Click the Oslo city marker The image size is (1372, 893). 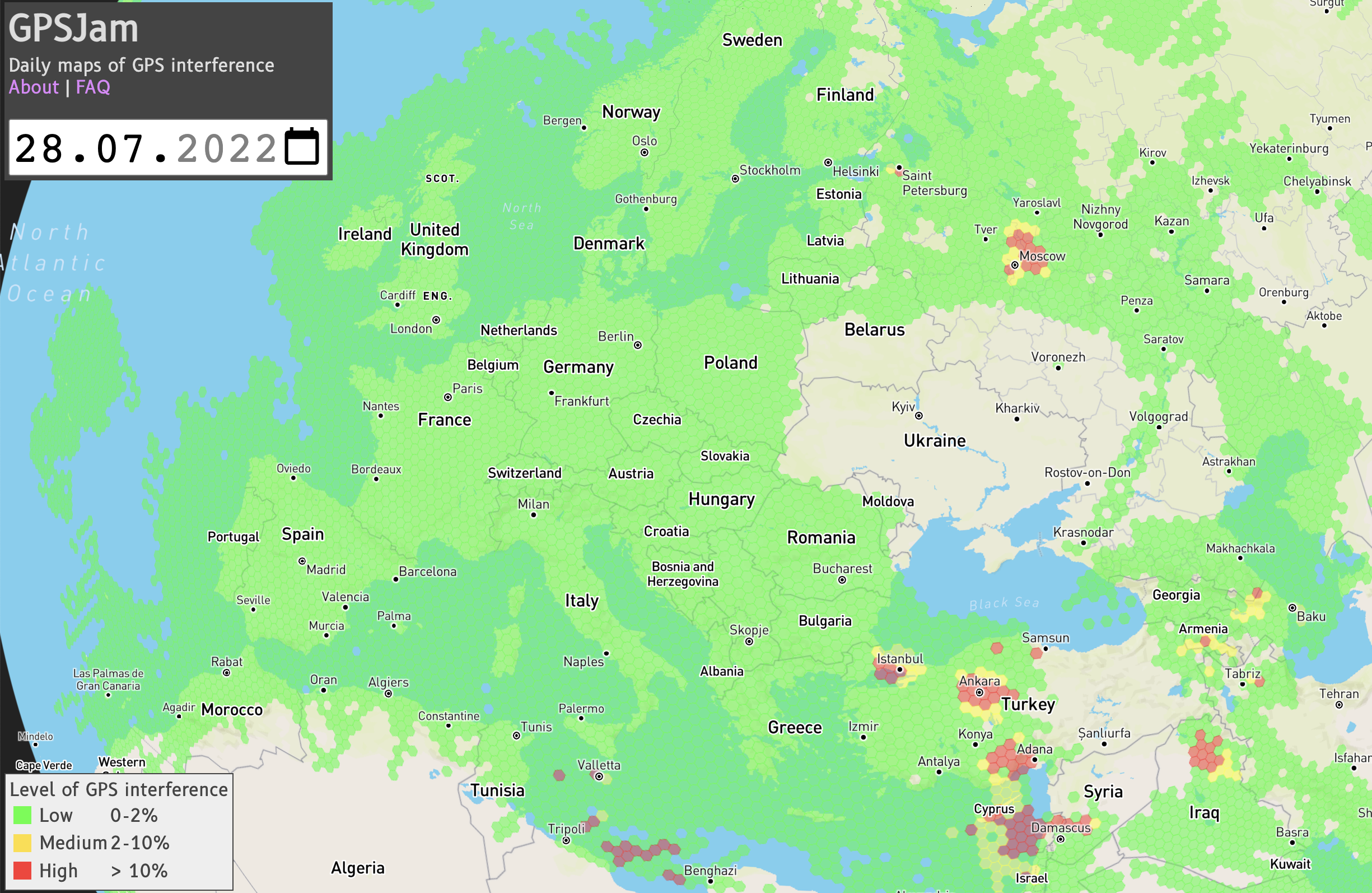645,152
